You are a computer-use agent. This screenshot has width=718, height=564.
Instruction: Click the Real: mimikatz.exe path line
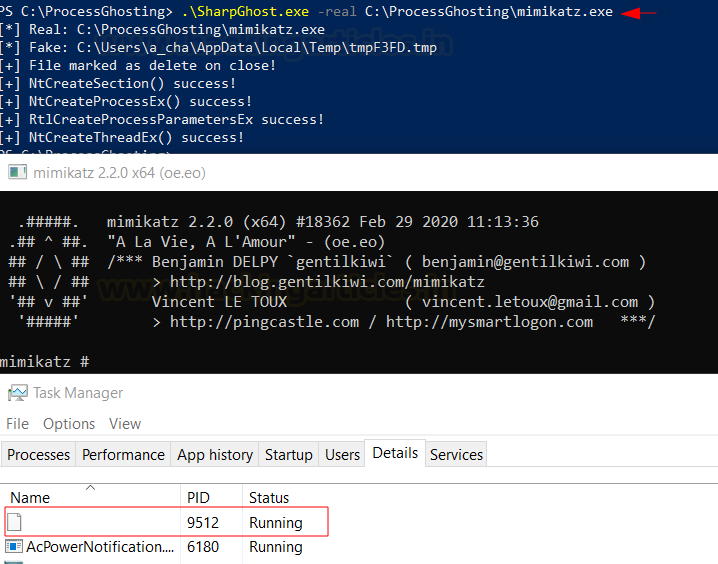click(162, 29)
